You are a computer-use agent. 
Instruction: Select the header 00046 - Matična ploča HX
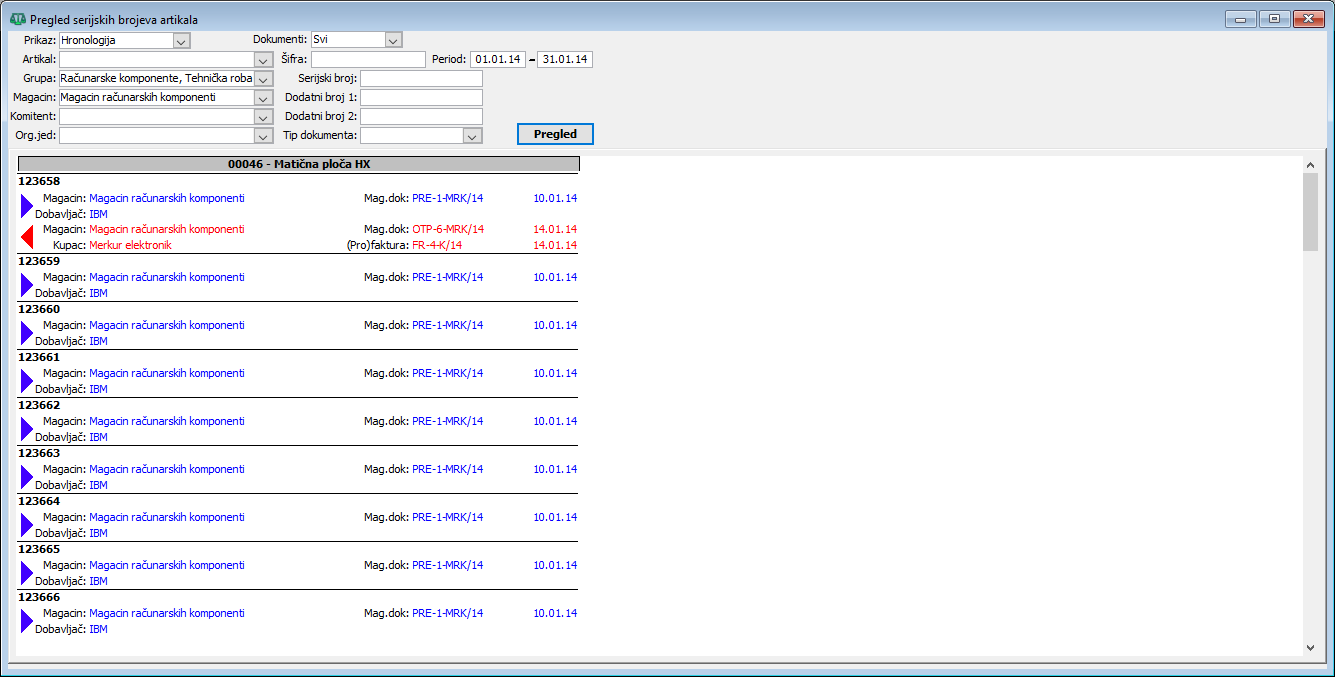click(x=299, y=164)
